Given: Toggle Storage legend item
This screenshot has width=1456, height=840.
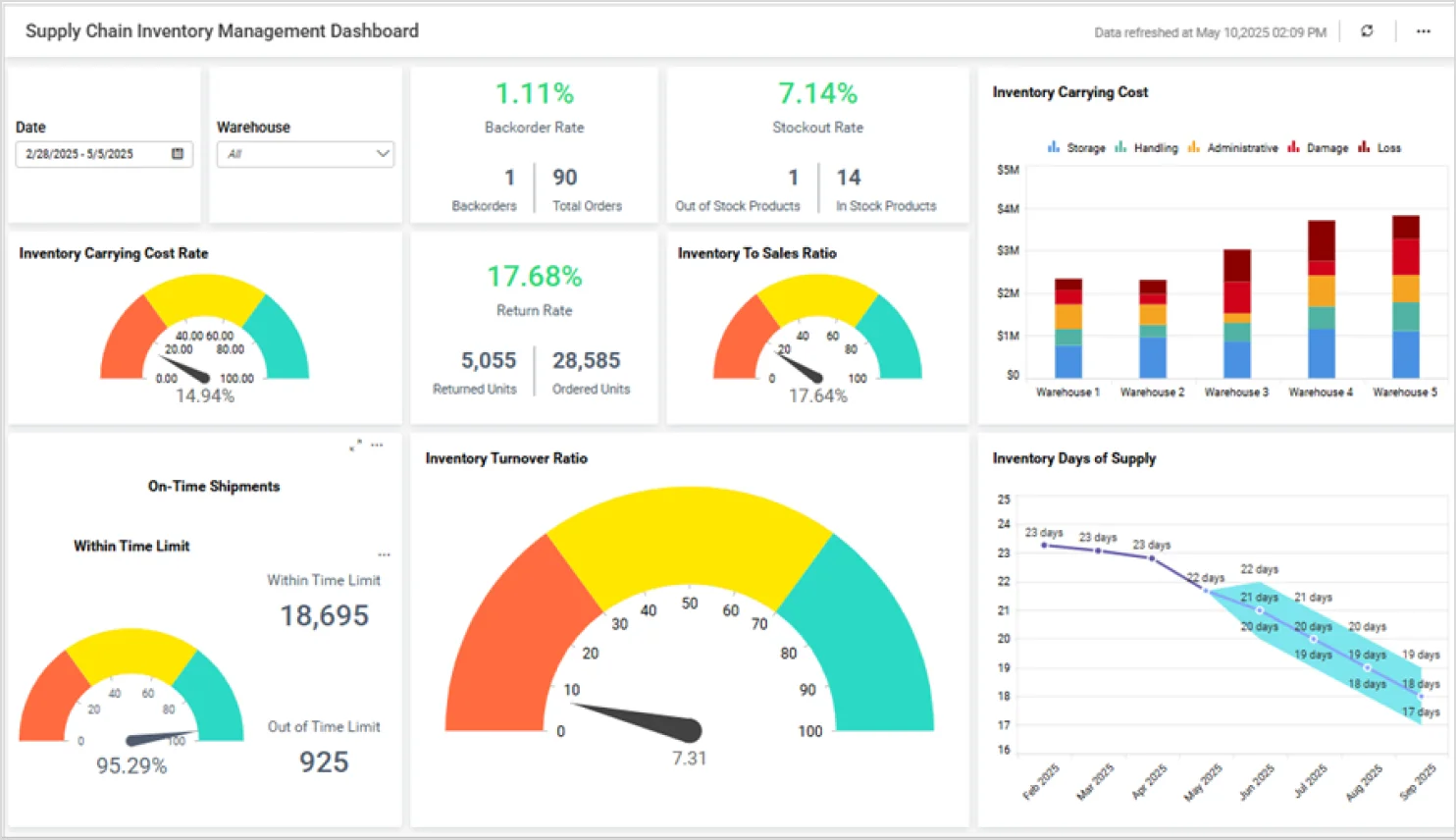Looking at the screenshot, I should click(x=1076, y=148).
